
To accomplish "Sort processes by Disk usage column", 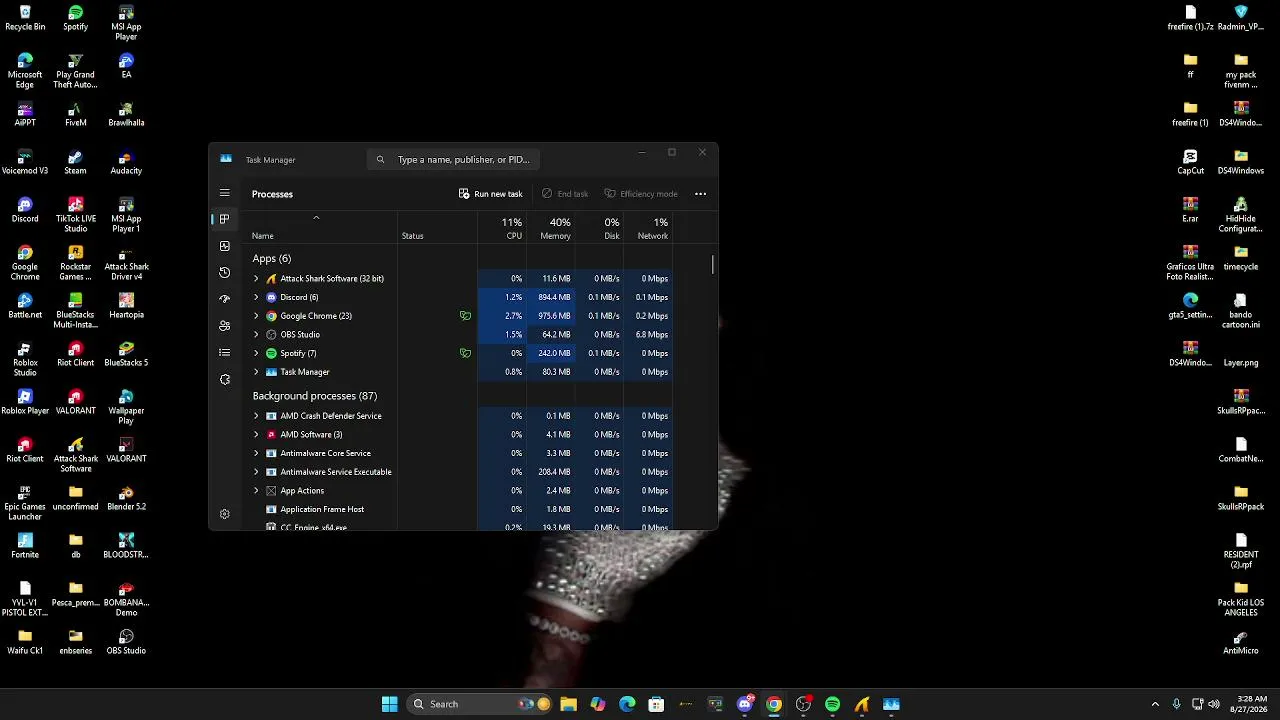I will pos(599,228).
